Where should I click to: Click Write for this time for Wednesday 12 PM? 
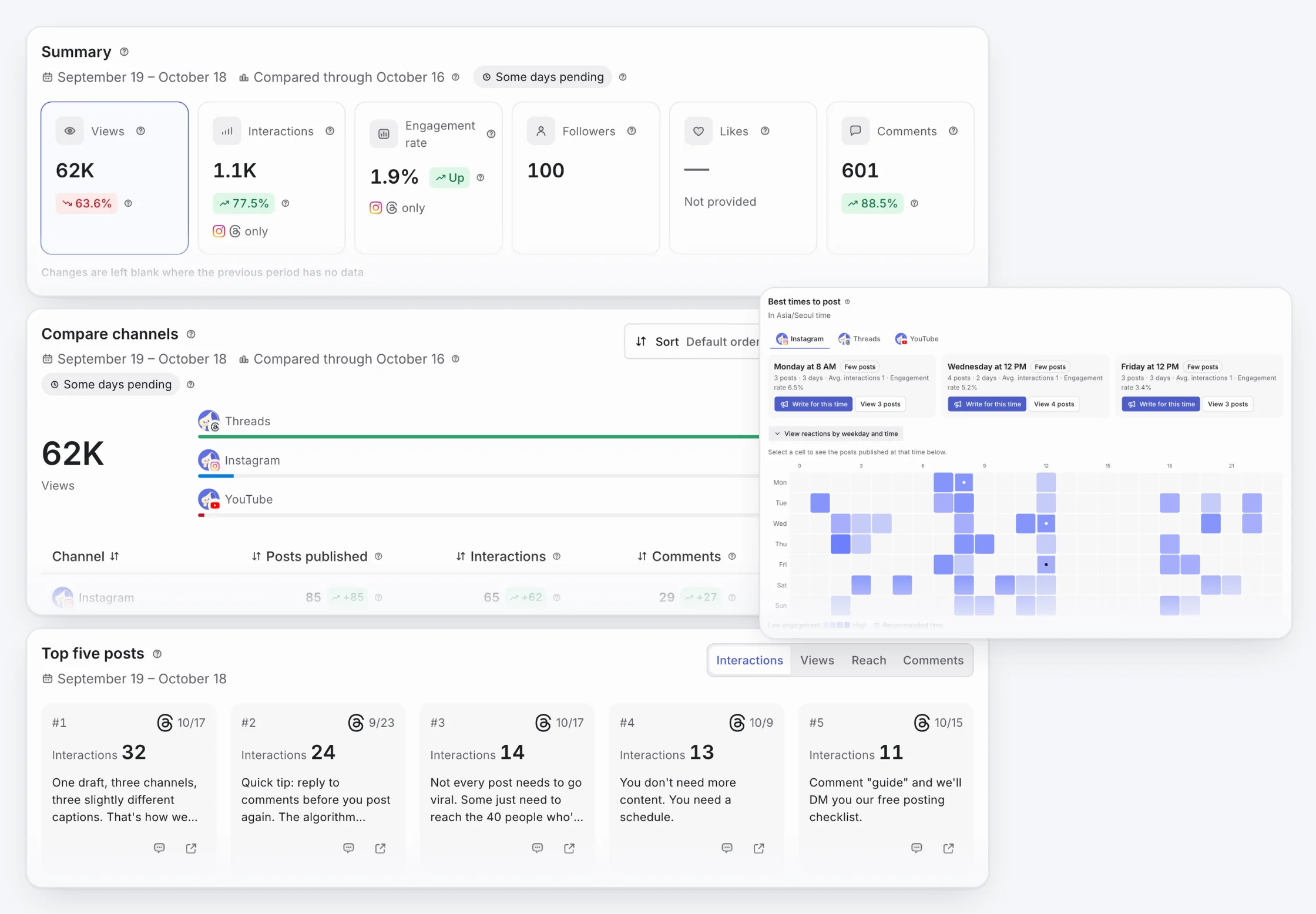pyautogui.click(x=987, y=404)
